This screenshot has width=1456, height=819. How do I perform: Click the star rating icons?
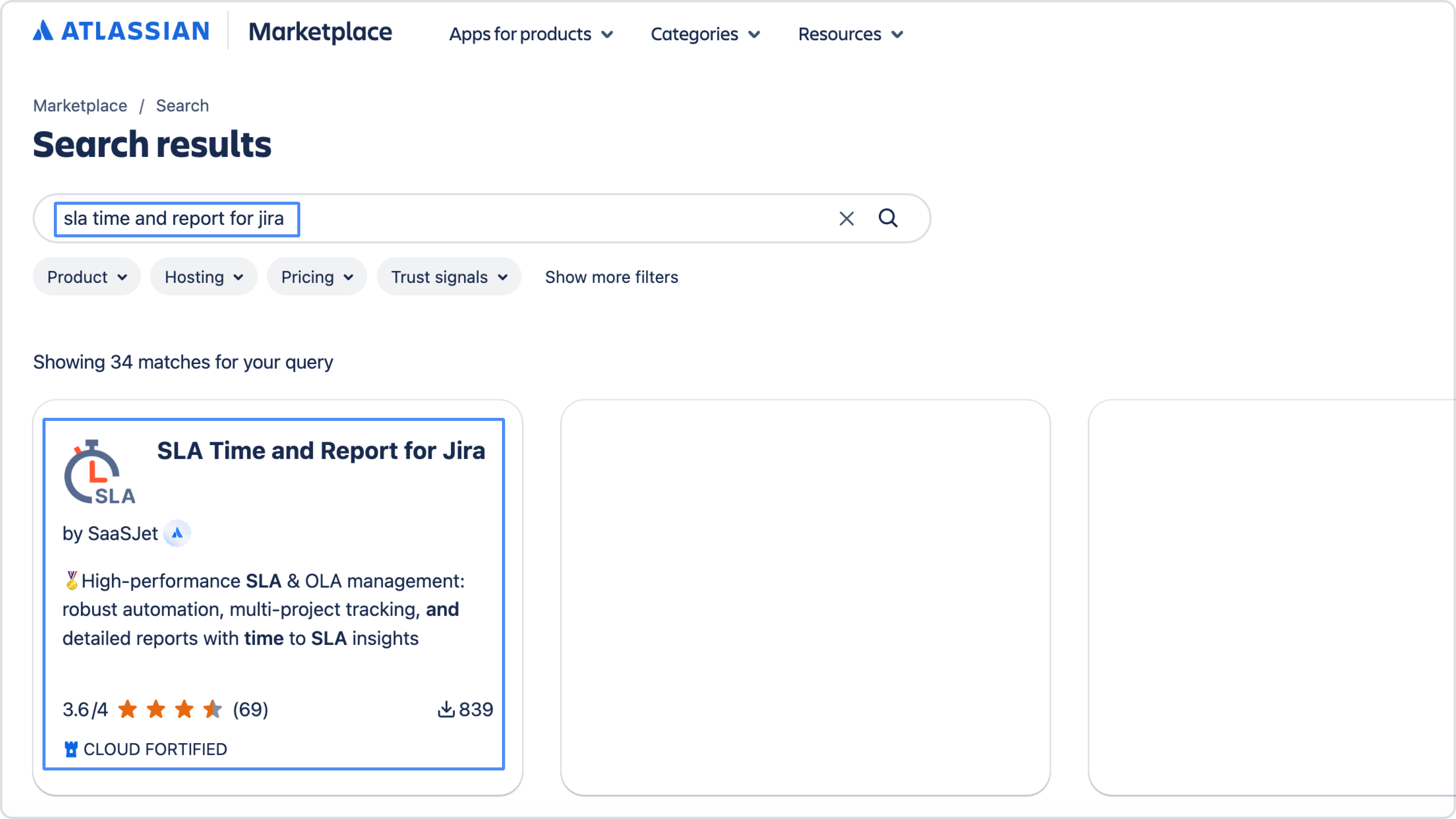(x=169, y=709)
